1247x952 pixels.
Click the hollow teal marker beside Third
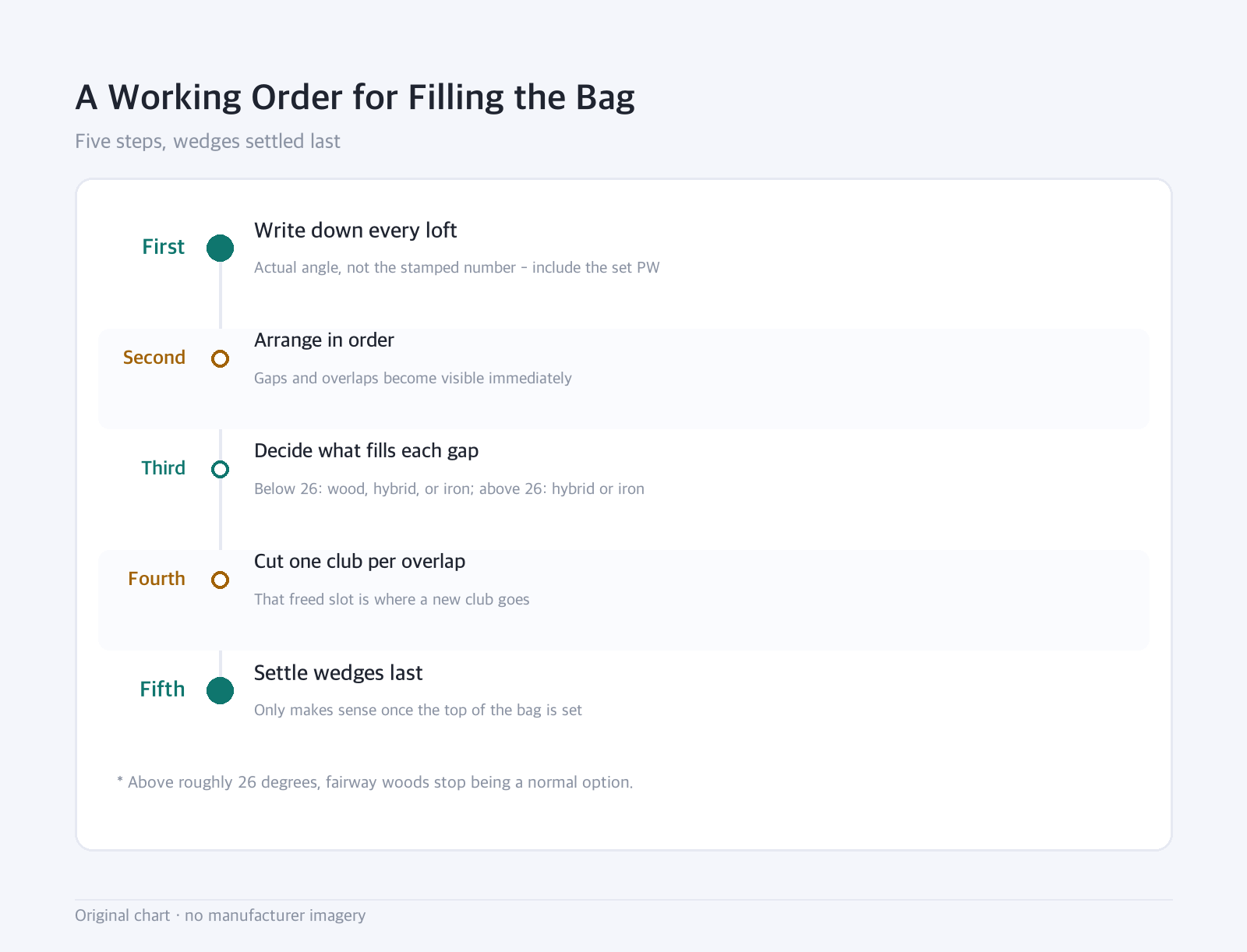tap(220, 469)
